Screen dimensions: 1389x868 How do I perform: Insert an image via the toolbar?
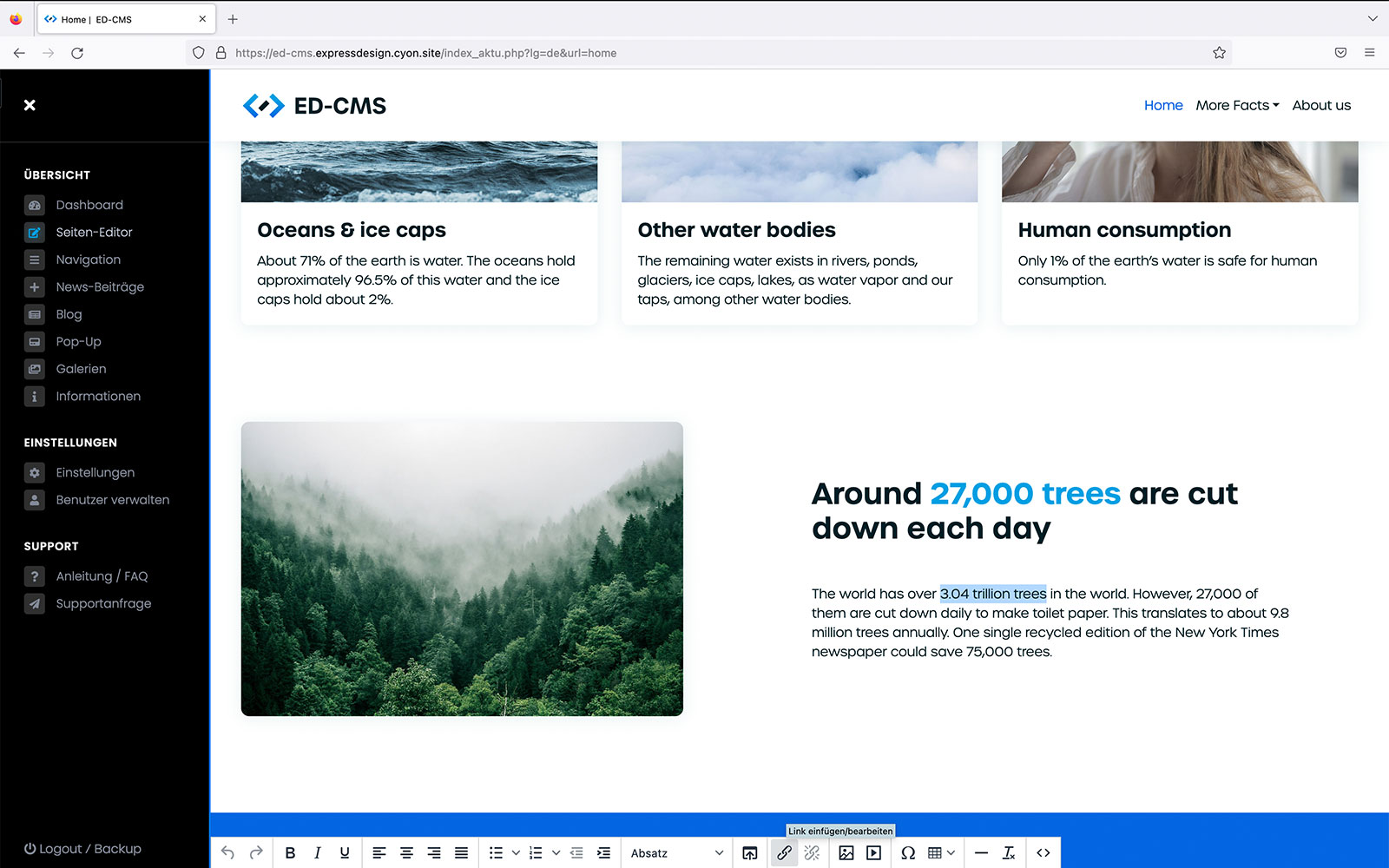coord(846,853)
